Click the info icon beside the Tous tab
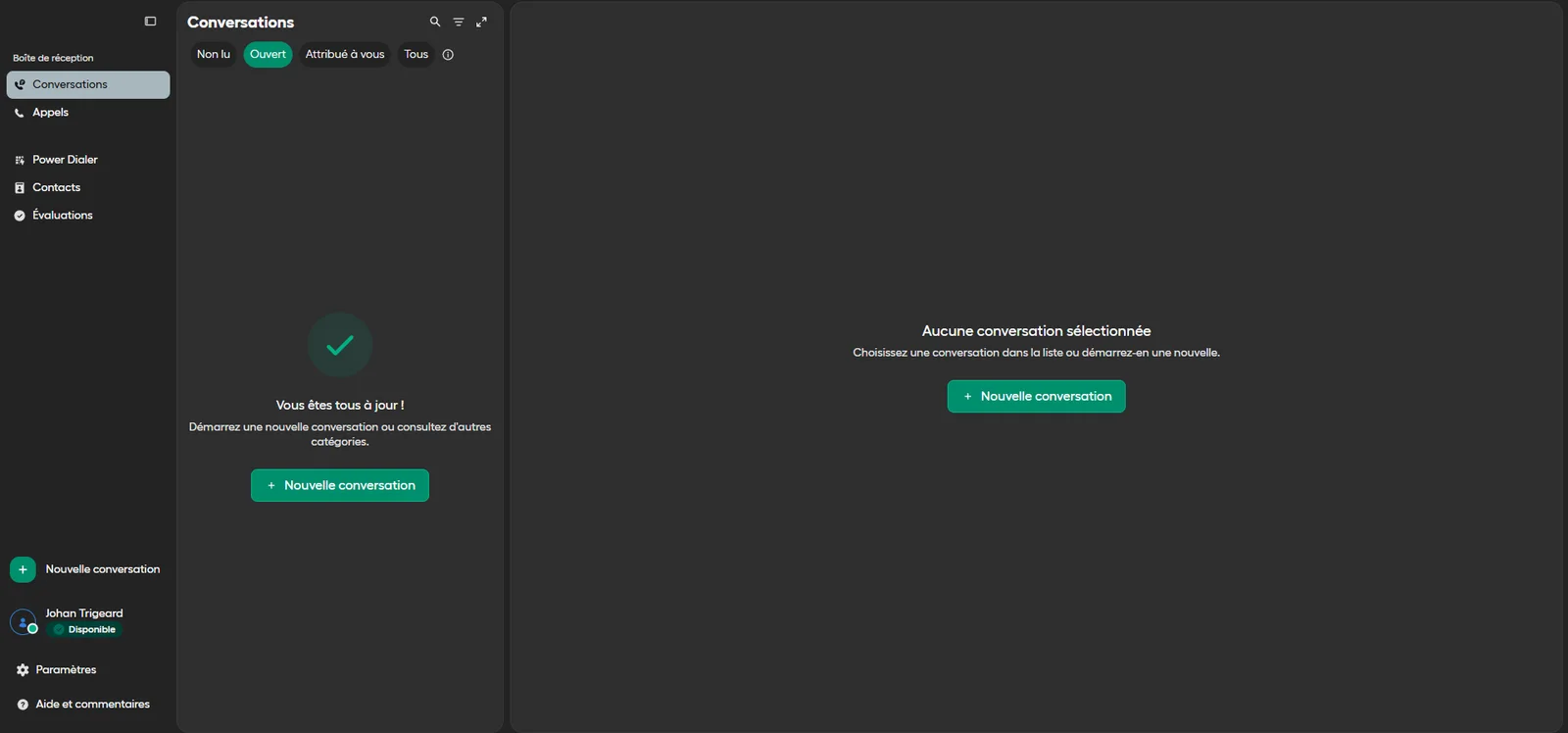The height and width of the screenshot is (733, 1568). pyautogui.click(x=448, y=55)
